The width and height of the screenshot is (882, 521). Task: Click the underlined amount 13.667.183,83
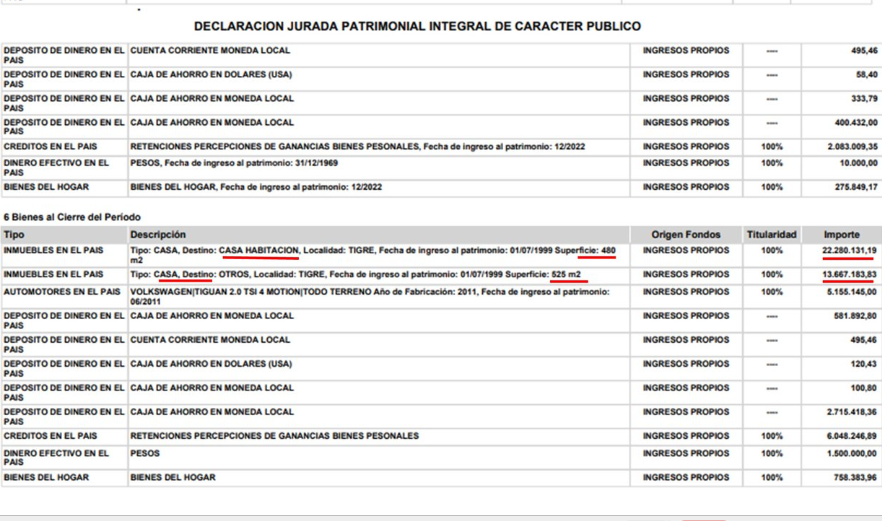click(x=849, y=275)
